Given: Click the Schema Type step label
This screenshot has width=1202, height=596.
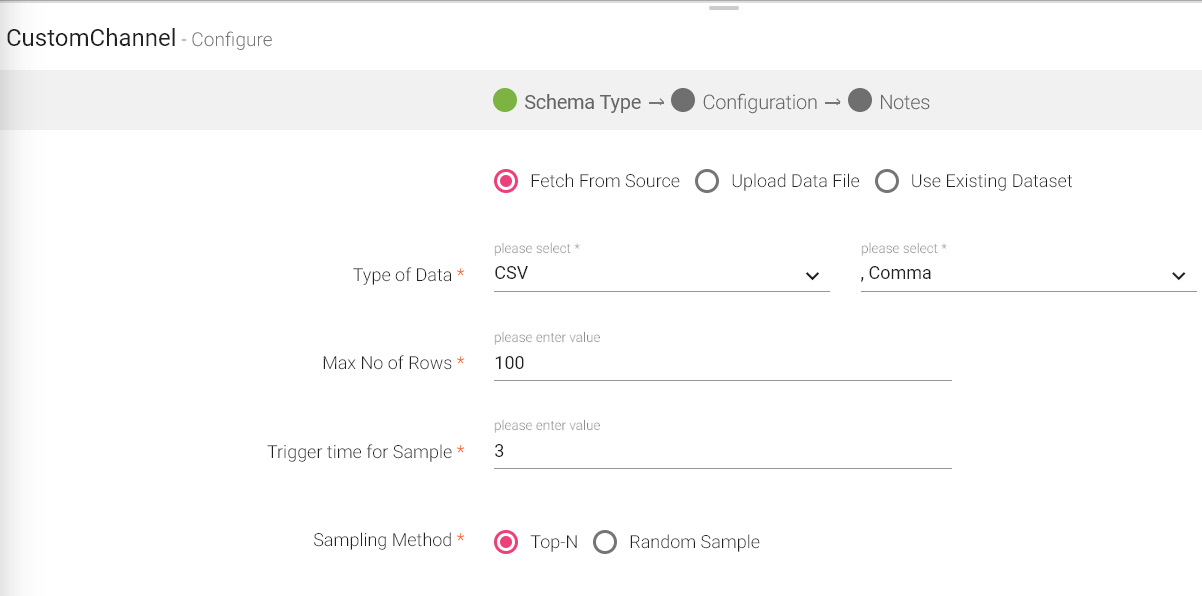Looking at the screenshot, I should coord(582,102).
